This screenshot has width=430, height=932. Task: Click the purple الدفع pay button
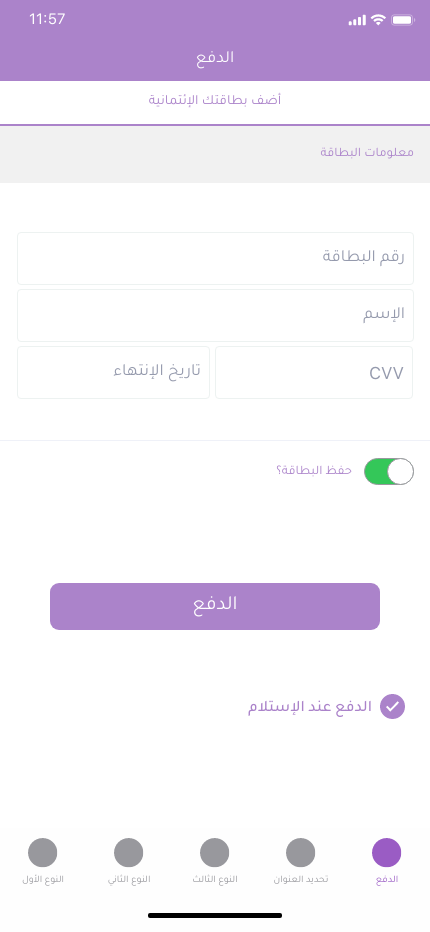pyautogui.click(x=215, y=606)
